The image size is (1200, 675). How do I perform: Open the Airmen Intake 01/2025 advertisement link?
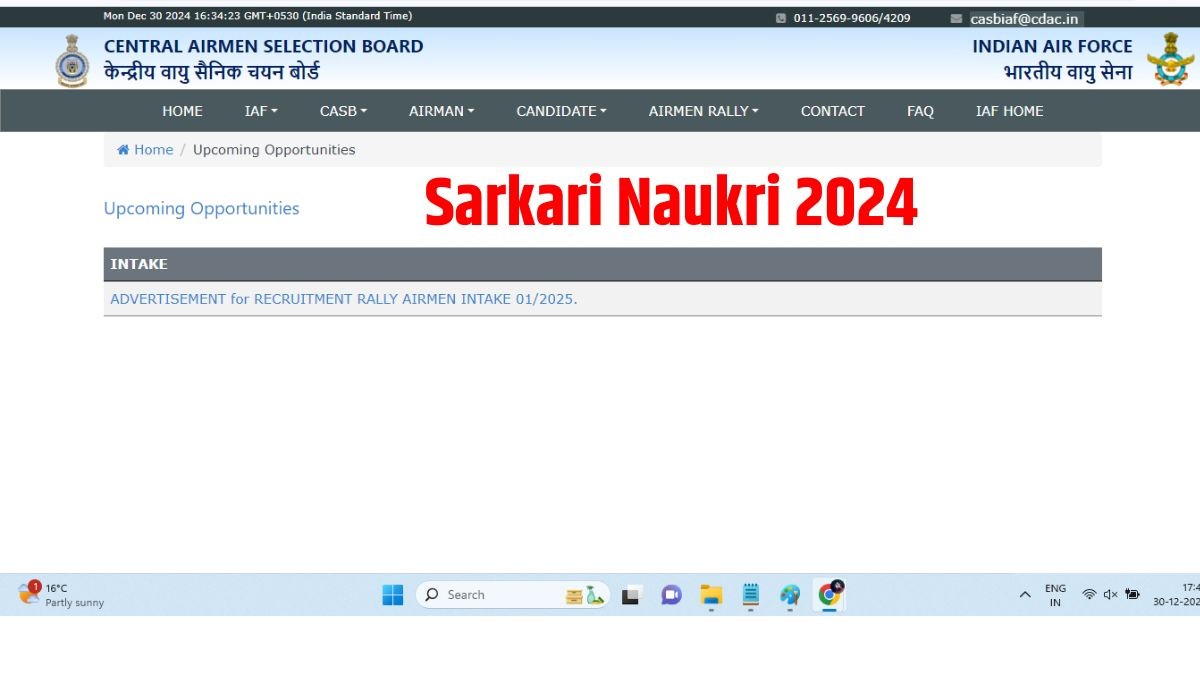tap(343, 299)
